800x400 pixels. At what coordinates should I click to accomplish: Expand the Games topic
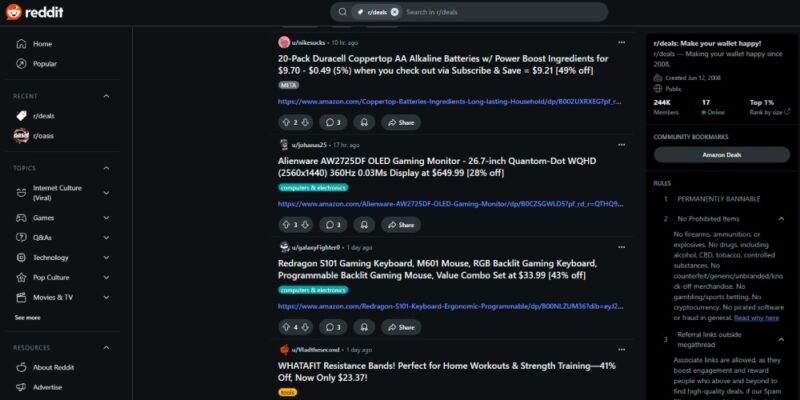(x=106, y=218)
